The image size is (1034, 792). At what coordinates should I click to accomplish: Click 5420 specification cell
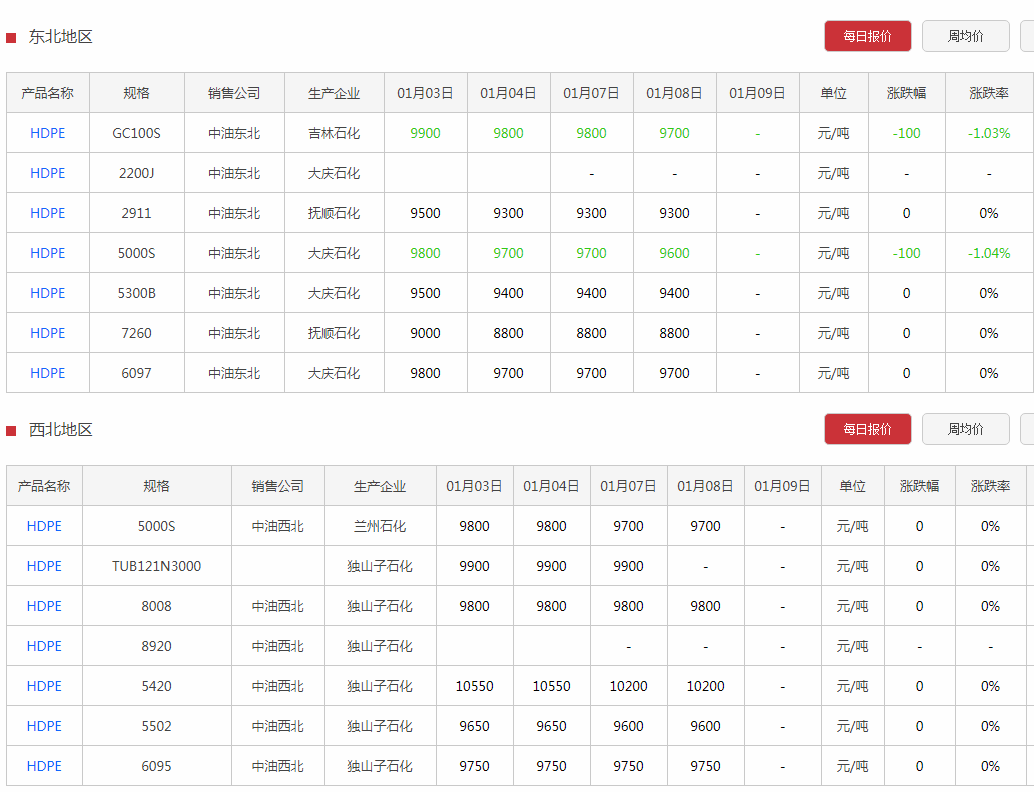(156, 686)
